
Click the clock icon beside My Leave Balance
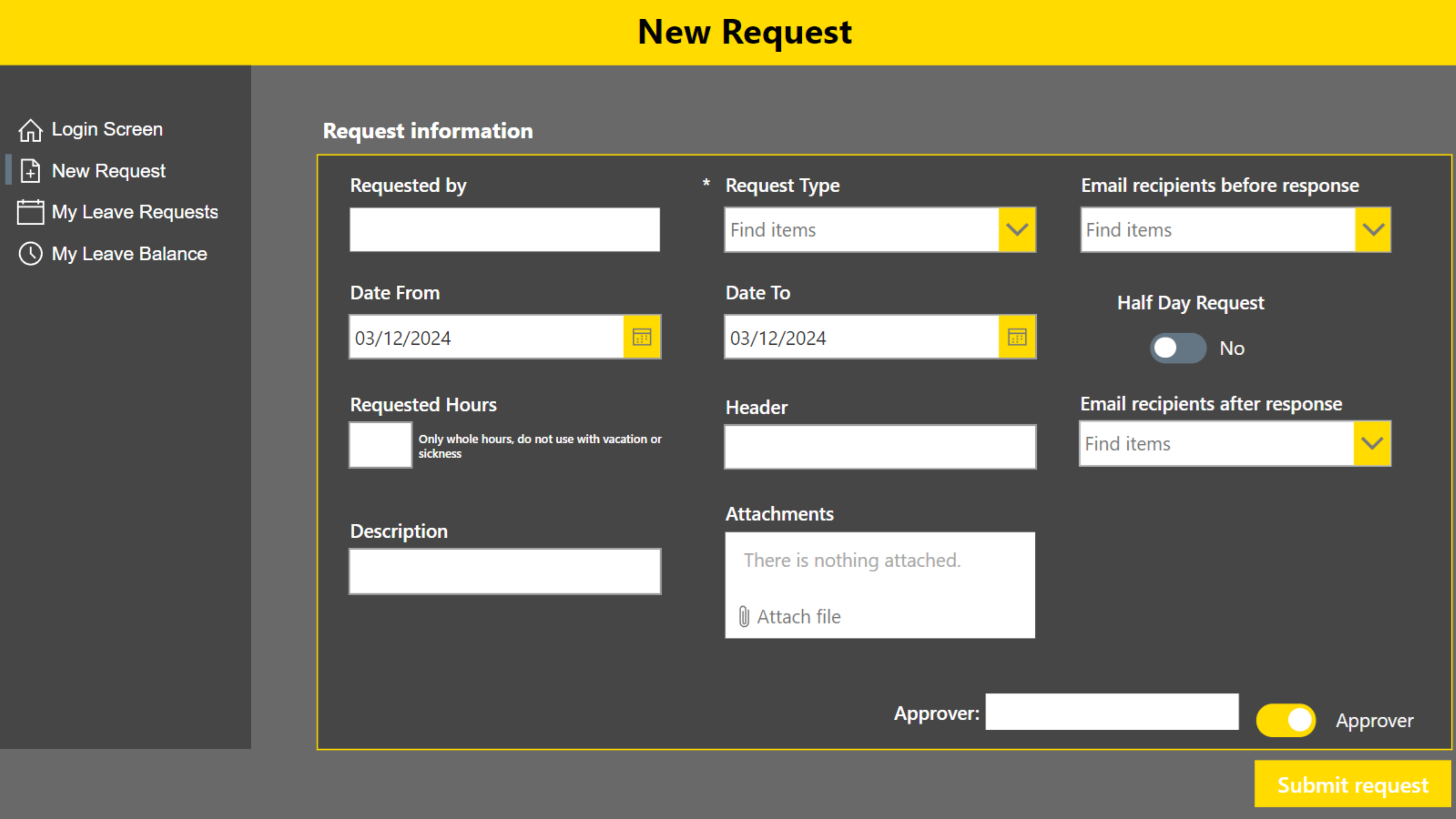[x=30, y=254]
